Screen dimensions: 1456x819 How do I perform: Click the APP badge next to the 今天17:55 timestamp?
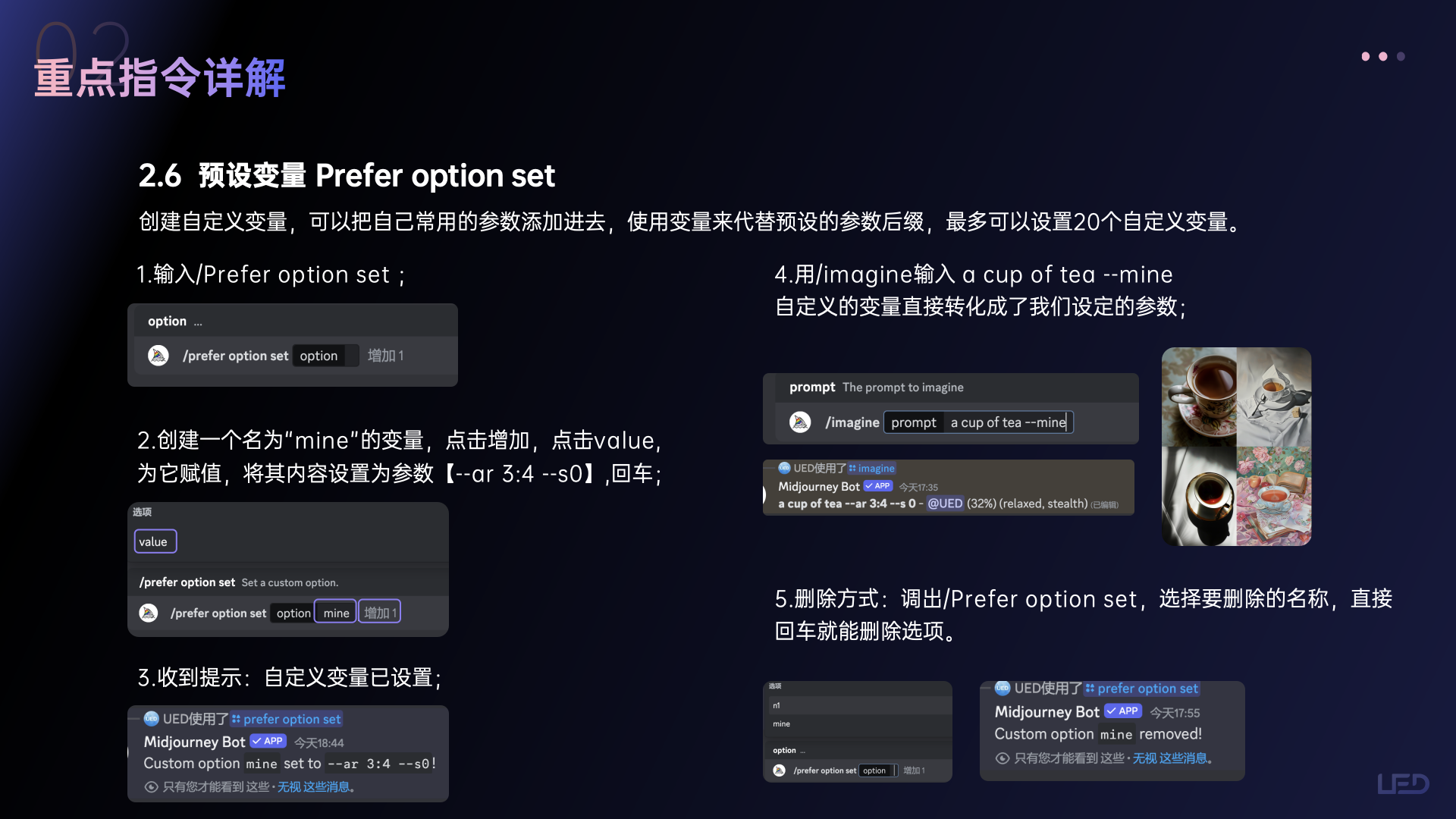1123,711
